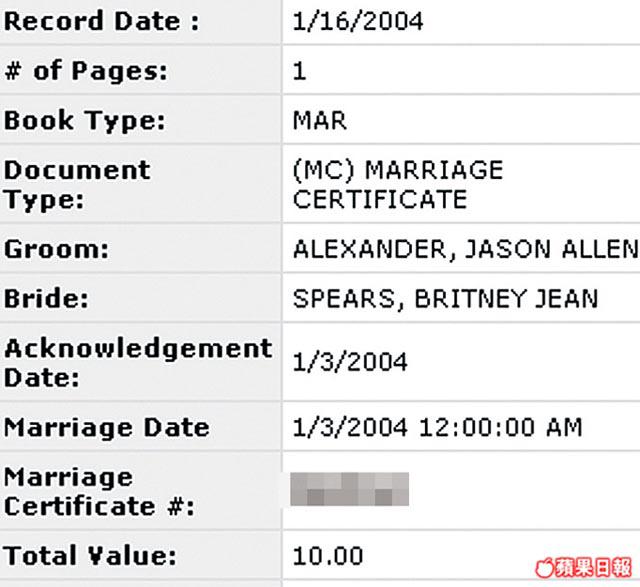Image resolution: width=640 pixels, height=587 pixels.
Task: Select bride name Spears, Britney Jean
Action: click(x=446, y=298)
